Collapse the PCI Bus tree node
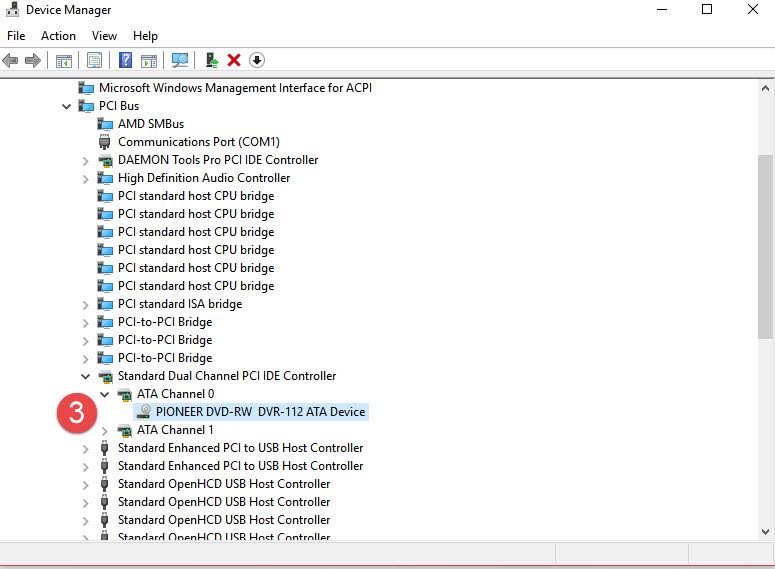This screenshot has height=569, width=775. pos(67,106)
